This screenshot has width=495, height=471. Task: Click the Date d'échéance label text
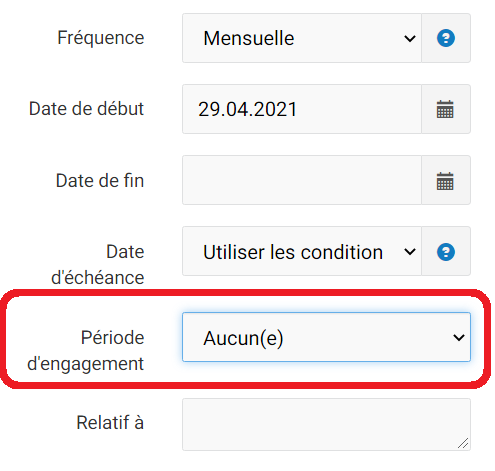(98, 265)
